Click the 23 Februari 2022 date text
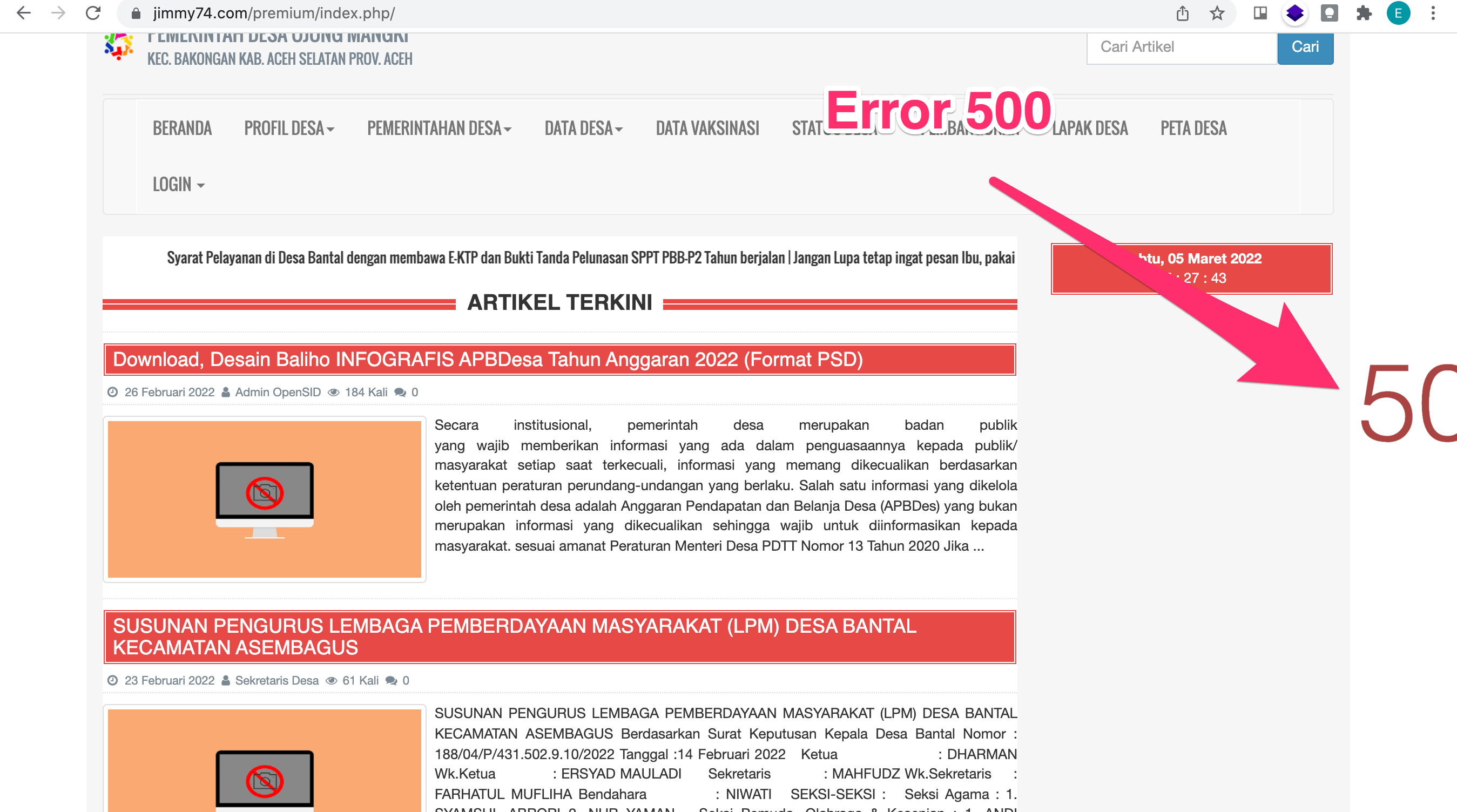The height and width of the screenshot is (812, 1457). tap(169, 680)
